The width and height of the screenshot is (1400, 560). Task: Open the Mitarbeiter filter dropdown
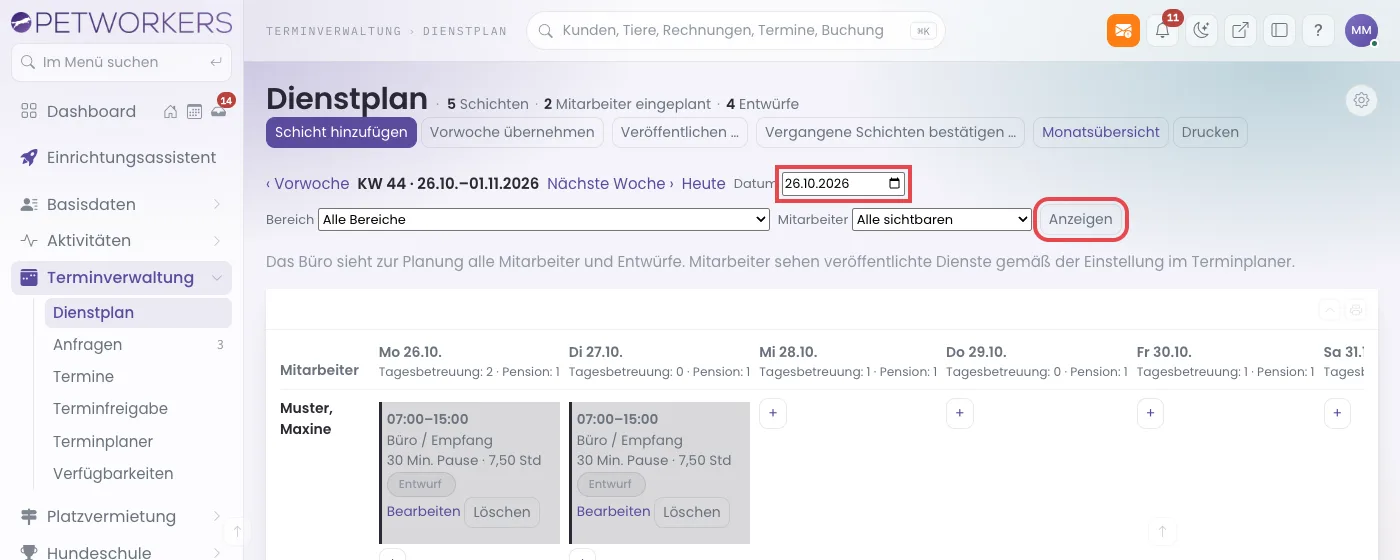click(x=941, y=219)
